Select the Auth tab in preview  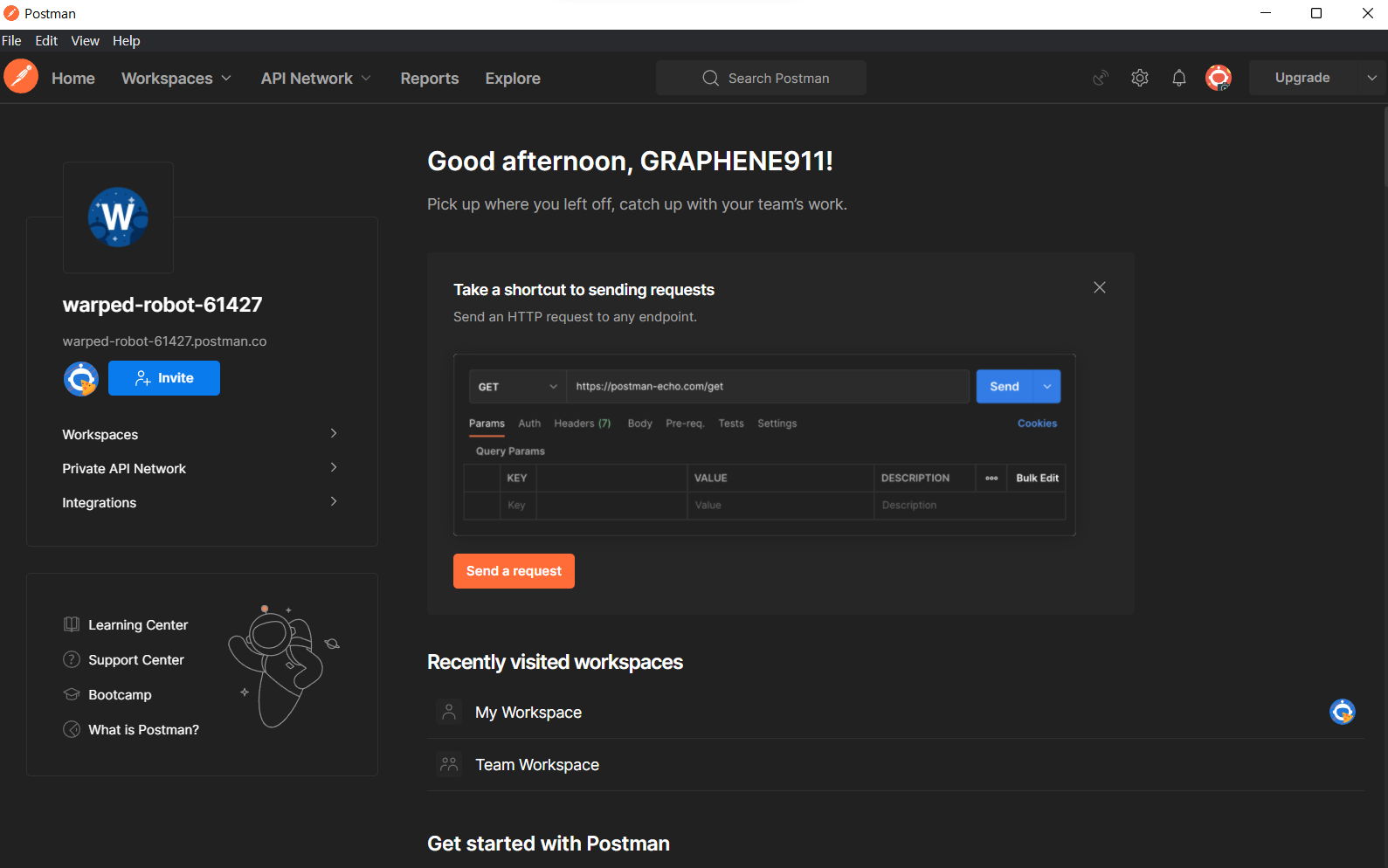529,424
